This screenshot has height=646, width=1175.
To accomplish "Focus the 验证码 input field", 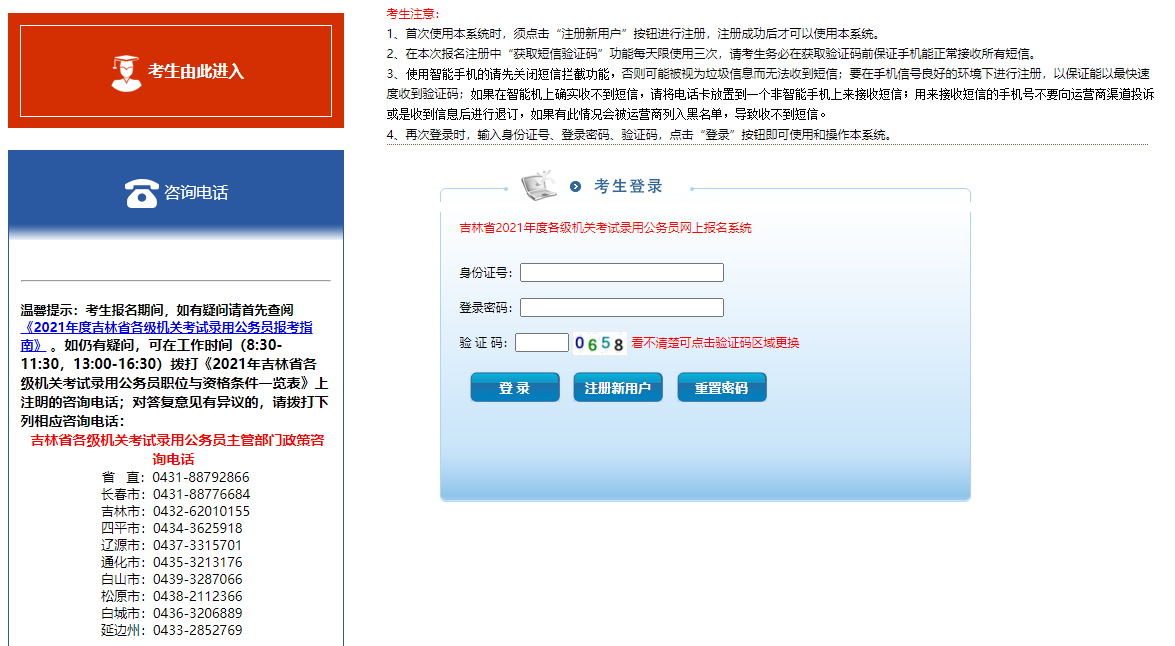I will [x=542, y=342].
